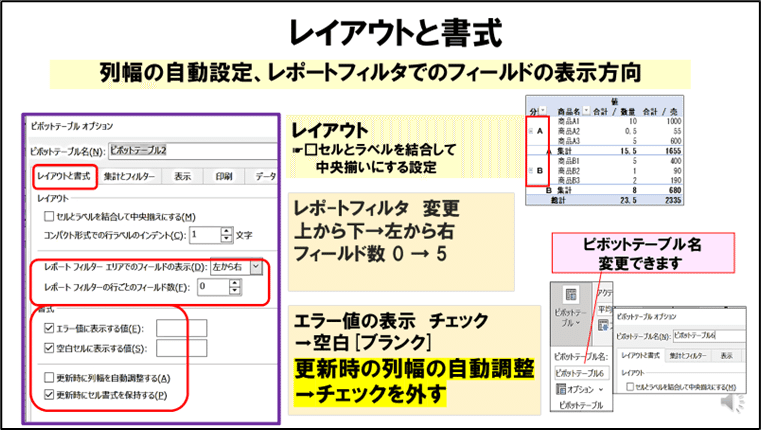
Task: Click the ピボットテーブル オプション title of large dialog
Action: [x=71, y=126]
